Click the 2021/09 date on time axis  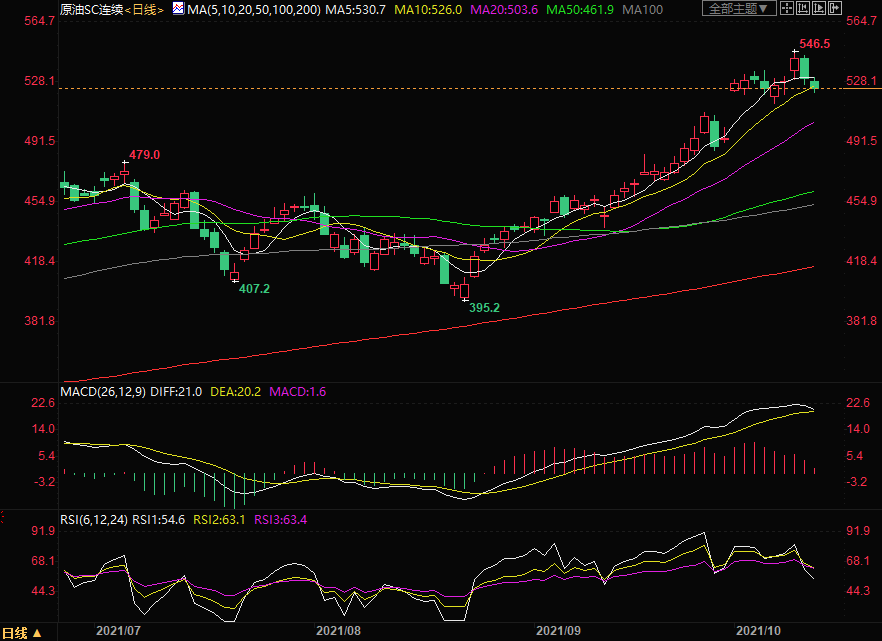pos(558,631)
